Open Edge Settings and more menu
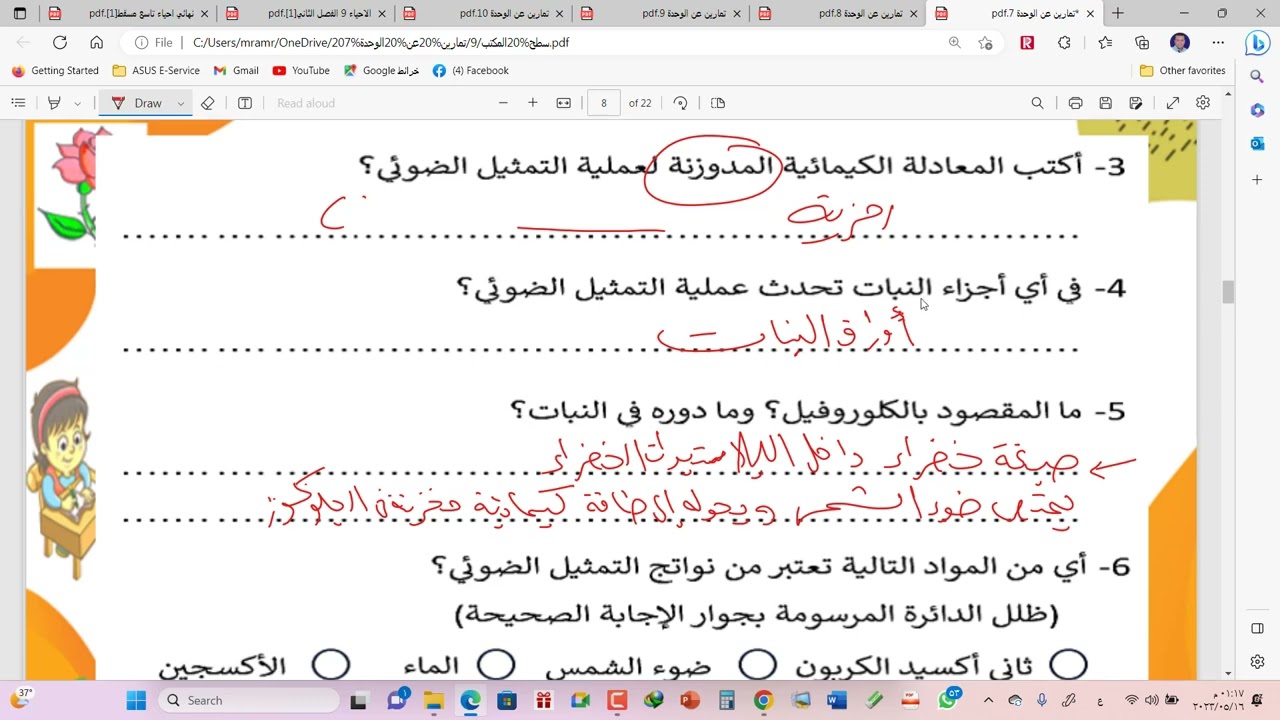 [x=1218, y=43]
